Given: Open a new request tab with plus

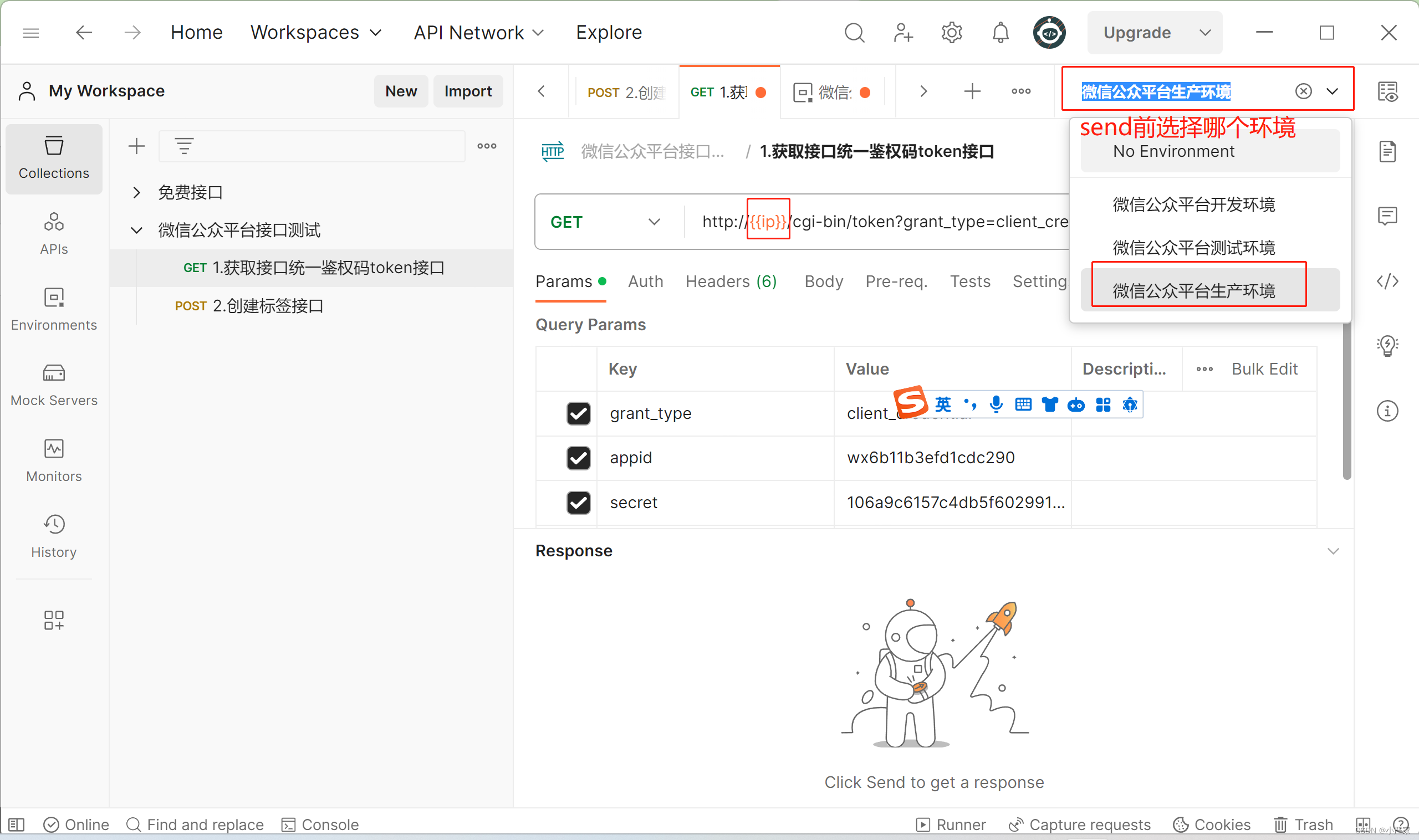Looking at the screenshot, I should (x=972, y=91).
